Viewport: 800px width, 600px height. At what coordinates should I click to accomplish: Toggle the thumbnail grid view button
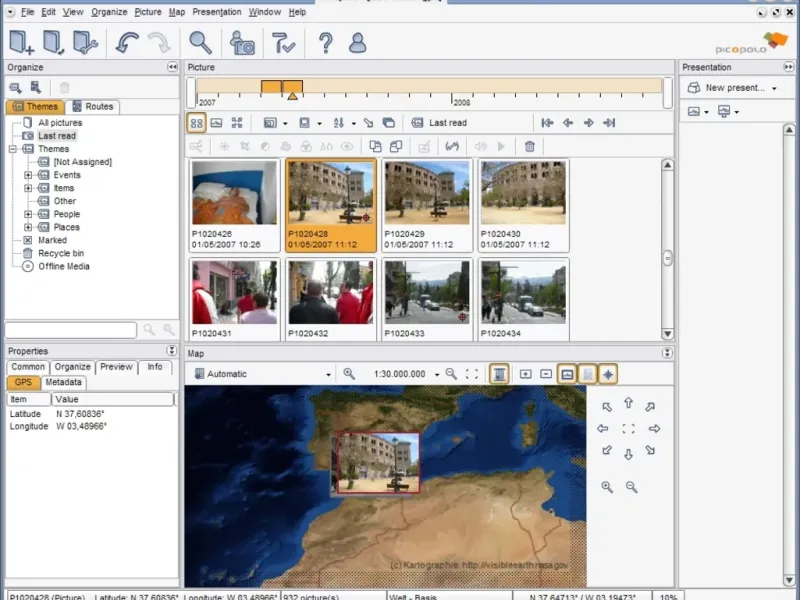coord(197,123)
